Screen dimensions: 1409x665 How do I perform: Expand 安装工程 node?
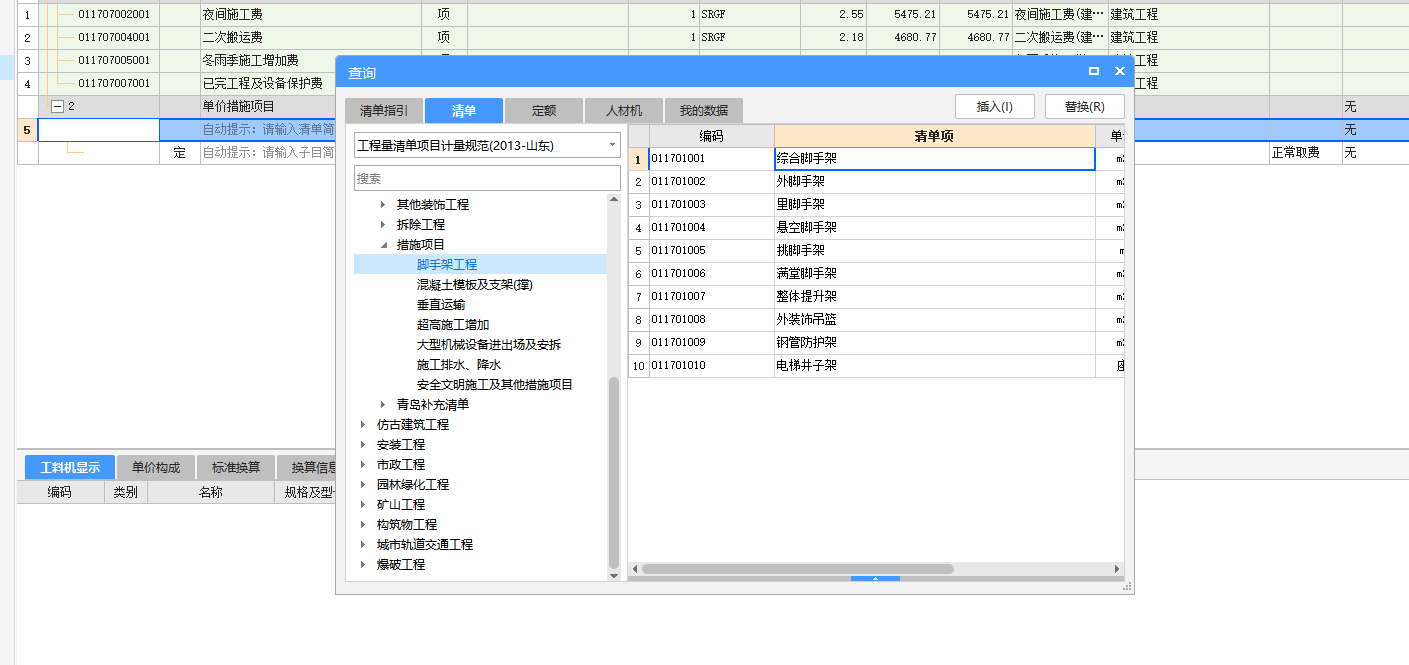tap(363, 445)
